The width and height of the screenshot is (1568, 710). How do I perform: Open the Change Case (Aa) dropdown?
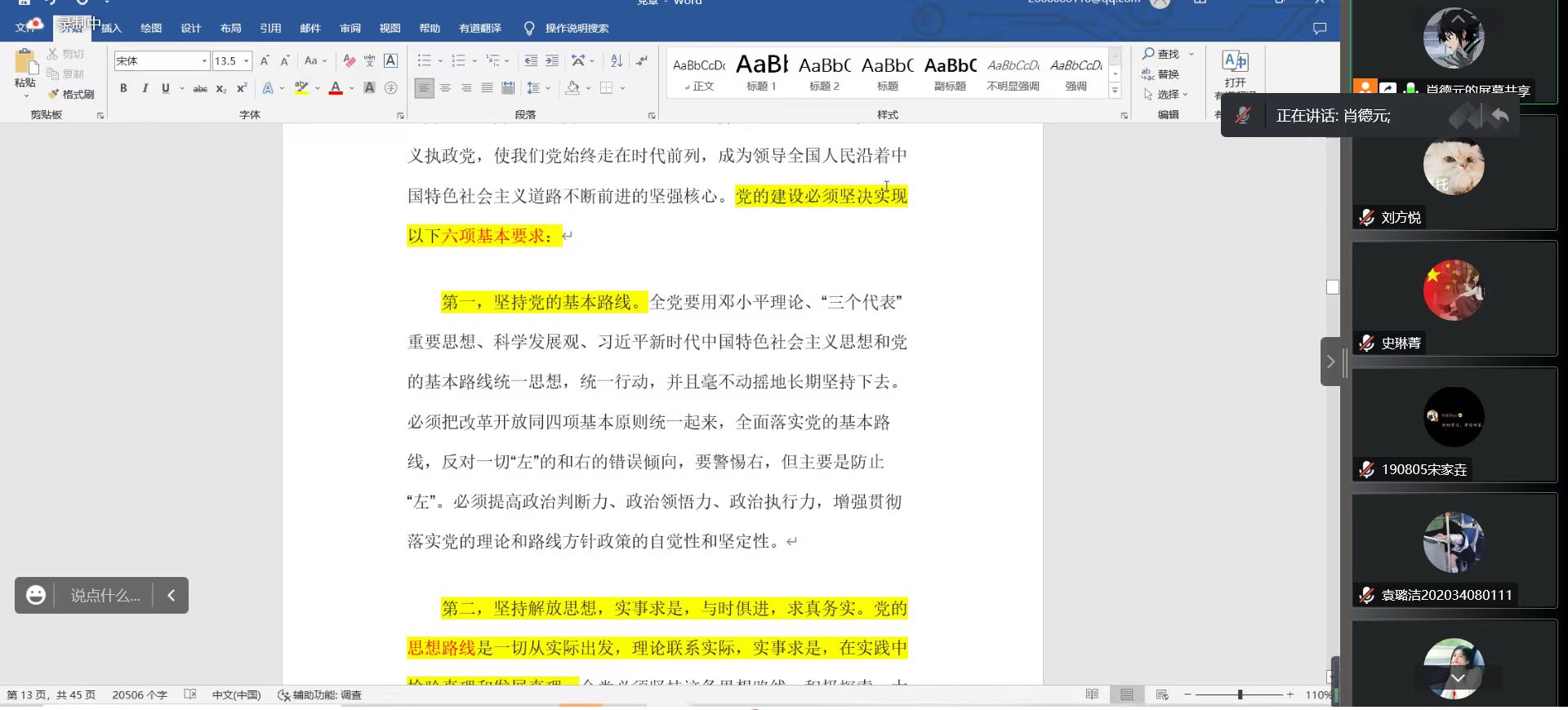(x=315, y=60)
